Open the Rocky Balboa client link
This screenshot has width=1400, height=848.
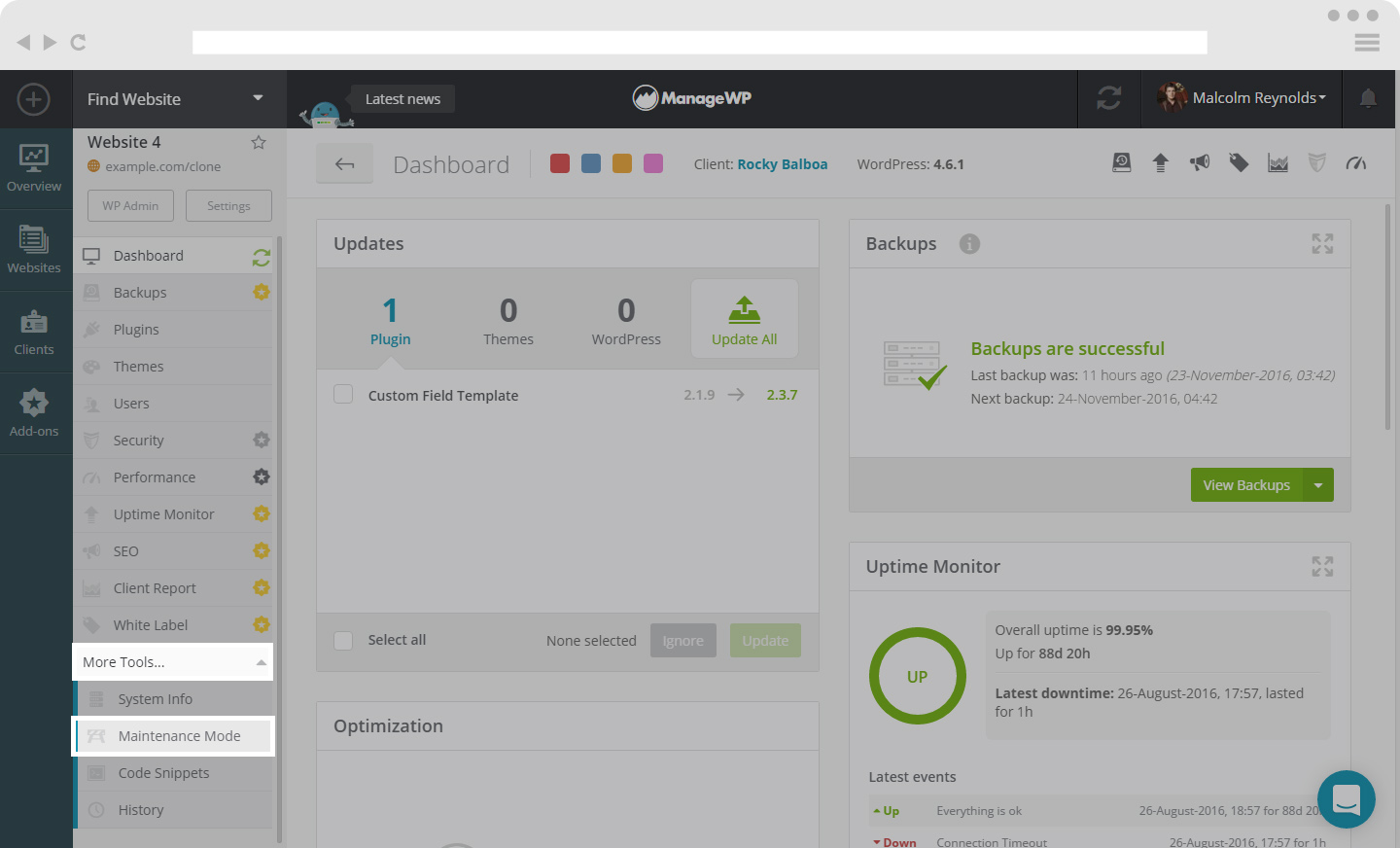coord(783,164)
